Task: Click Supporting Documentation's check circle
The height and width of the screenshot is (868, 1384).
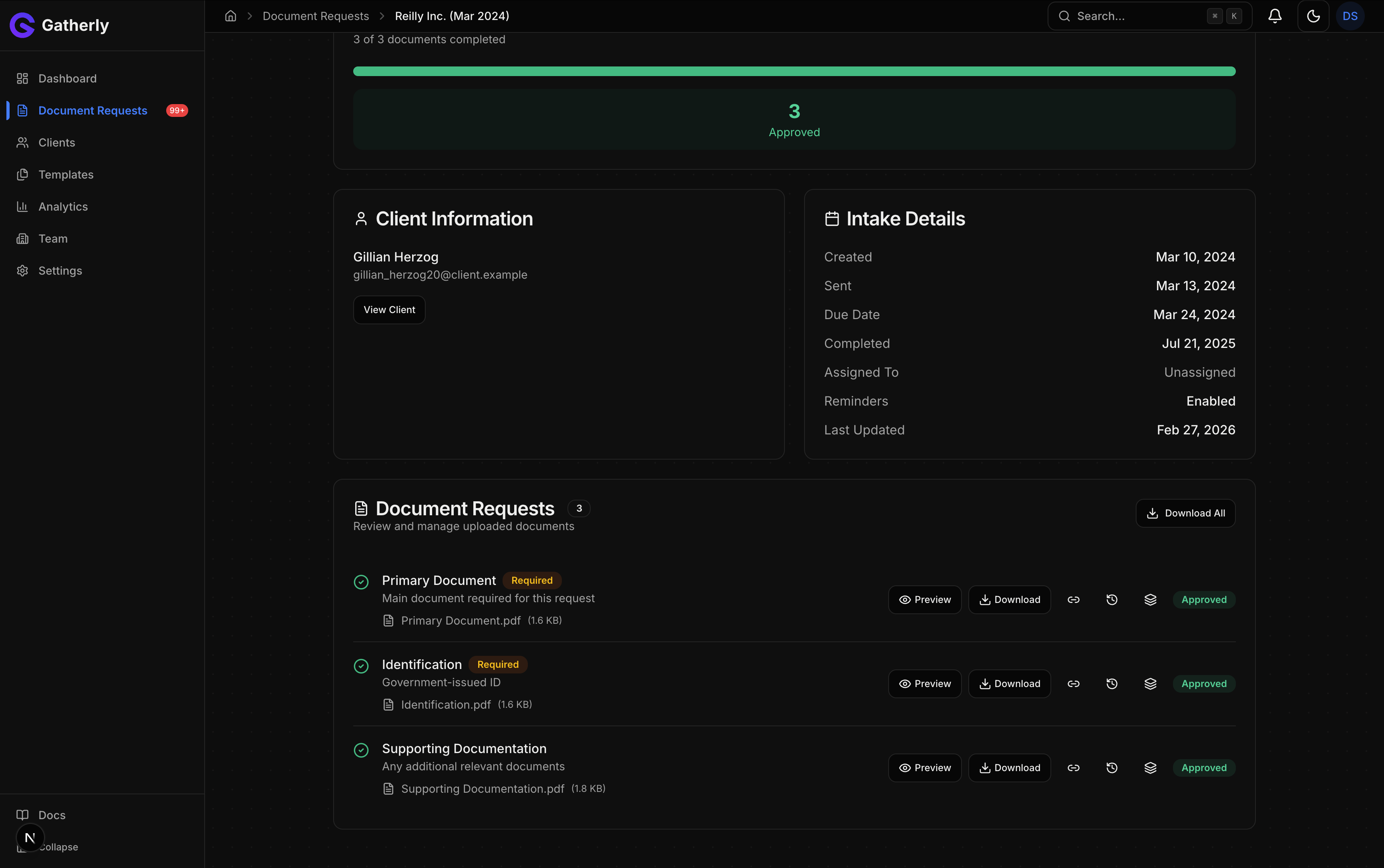Action: pyautogui.click(x=361, y=750)
